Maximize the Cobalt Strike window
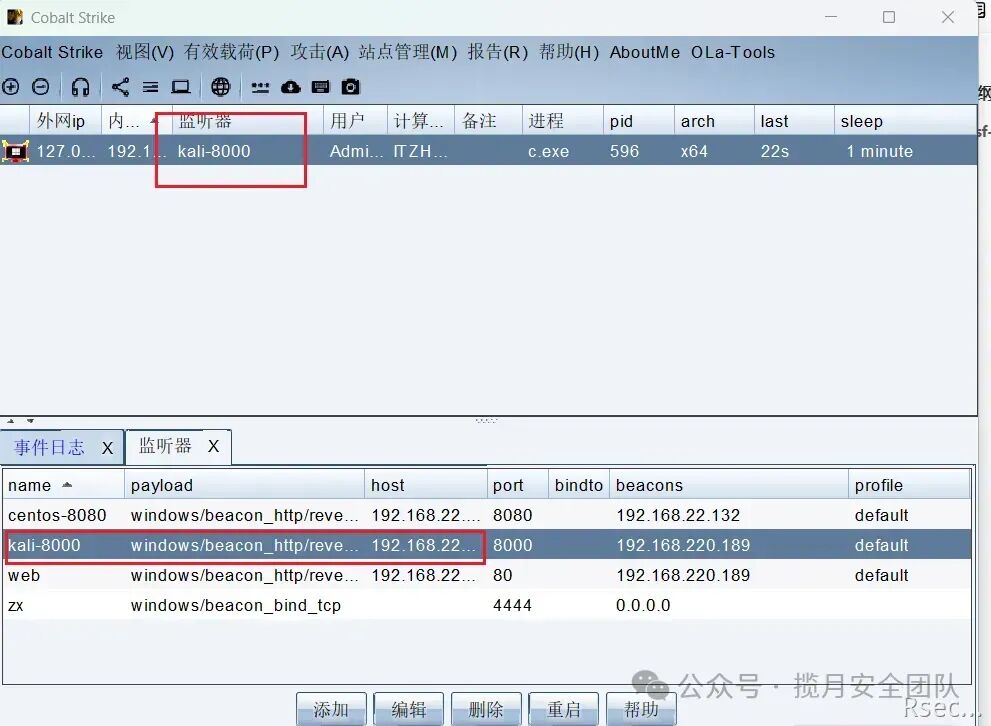The height and width of the screenshot is (726, 991). tap(889, 17)
